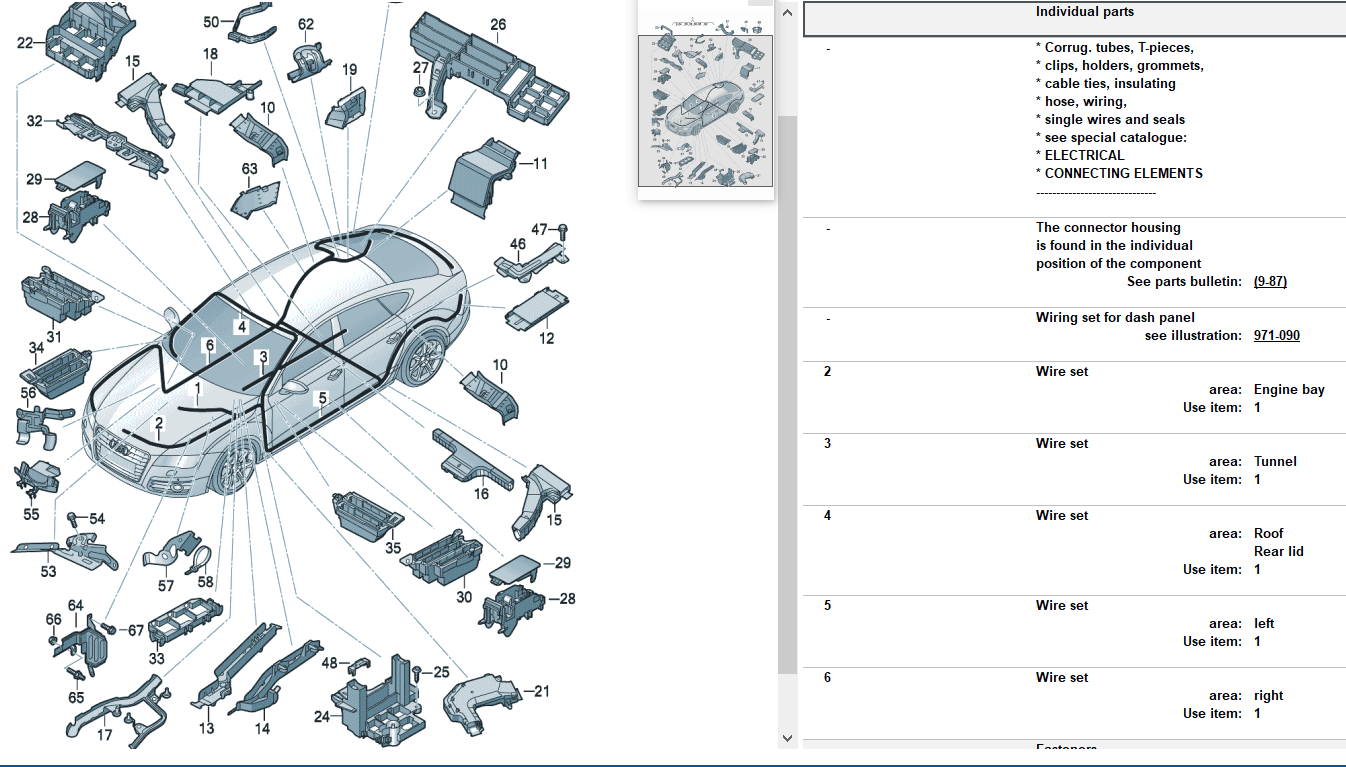Click callout number 64 in the diagram
1346x767 pixels.
coord(76,606)
